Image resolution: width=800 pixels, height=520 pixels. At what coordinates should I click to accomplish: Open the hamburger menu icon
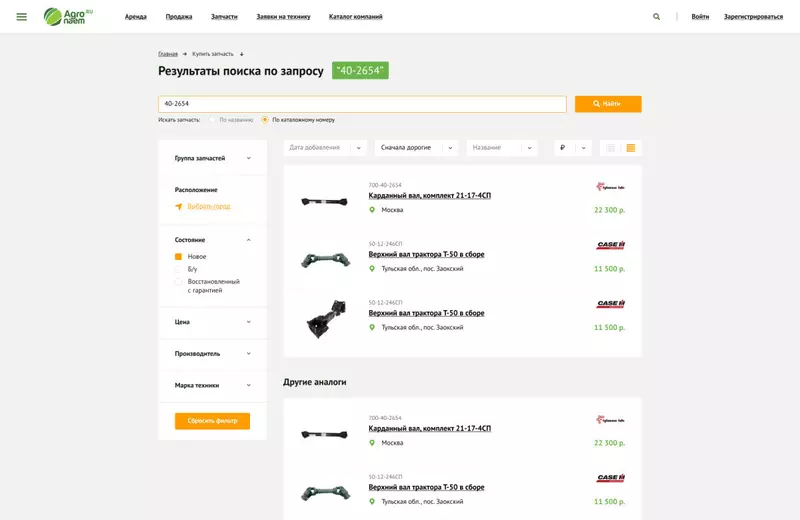[22, 17]
